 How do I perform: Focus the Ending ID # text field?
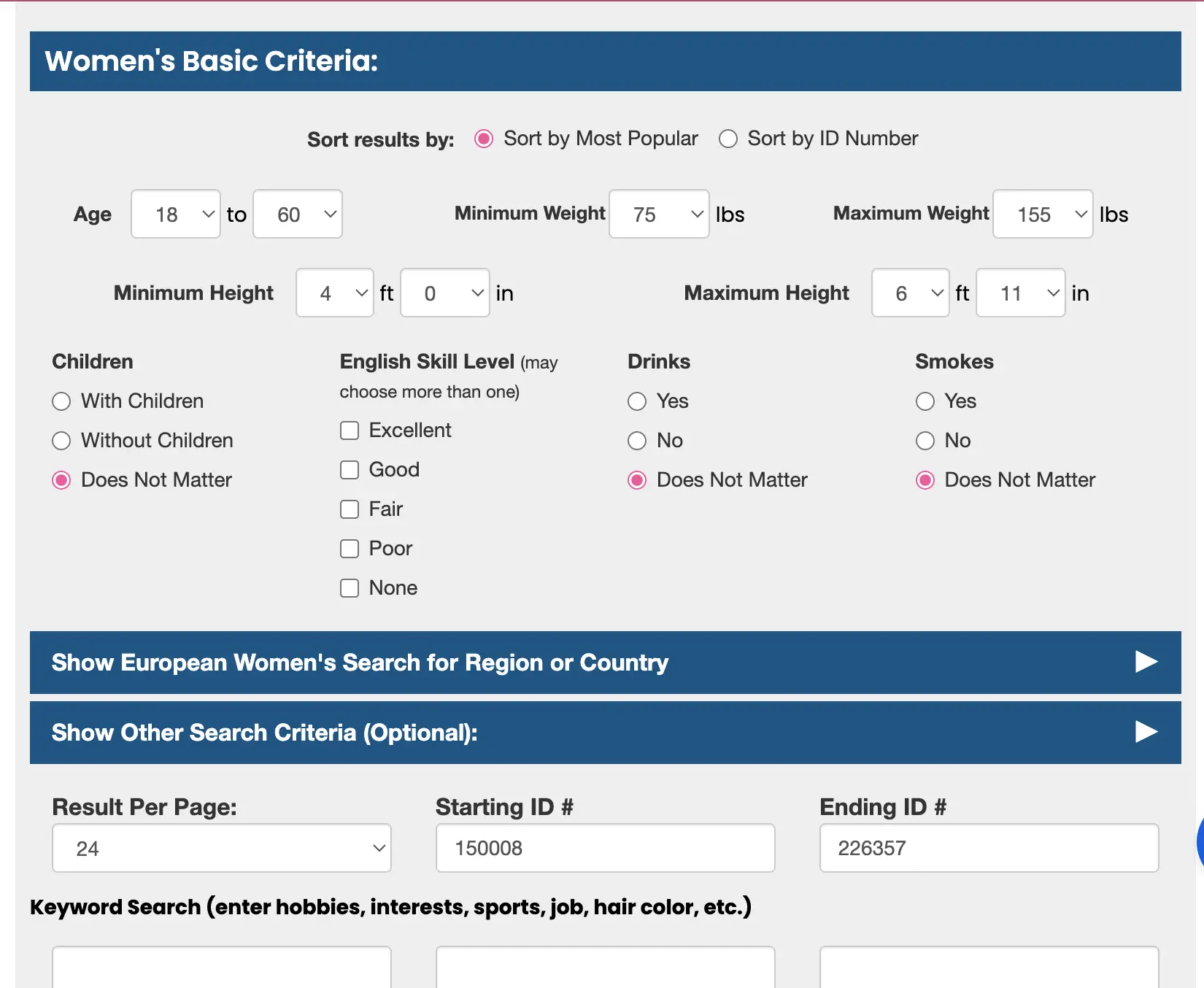(x=989, y=848)
